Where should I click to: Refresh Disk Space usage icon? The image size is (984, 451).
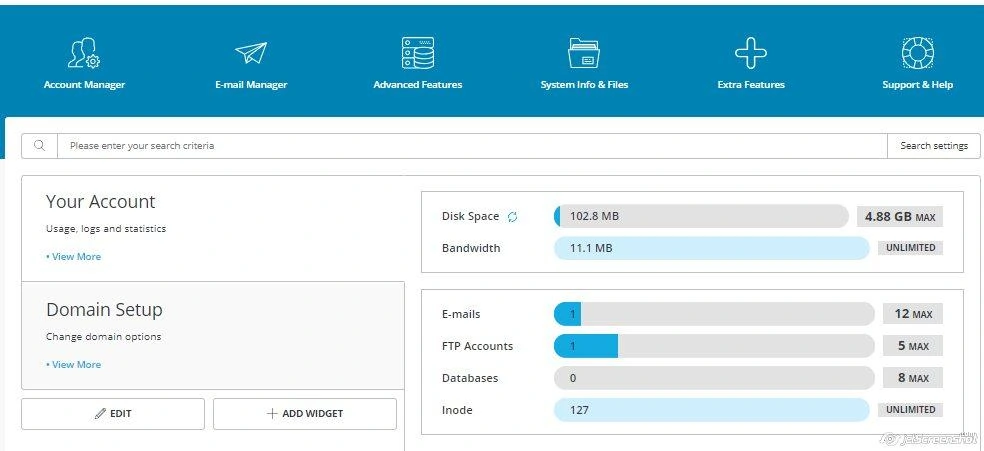(513, 217)
